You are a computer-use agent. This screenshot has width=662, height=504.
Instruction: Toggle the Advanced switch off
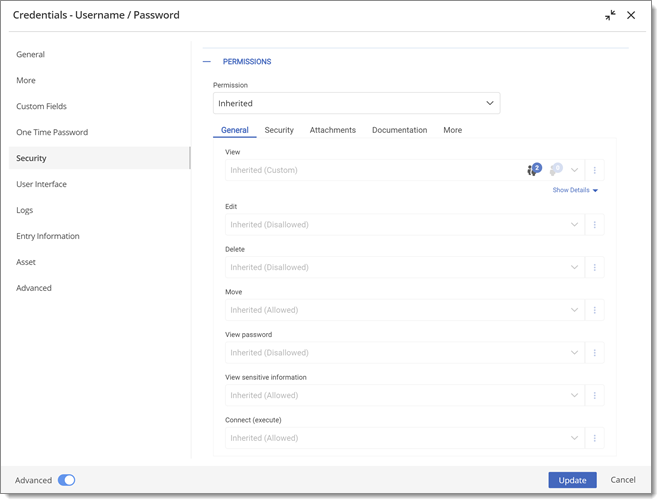(67, 480)
